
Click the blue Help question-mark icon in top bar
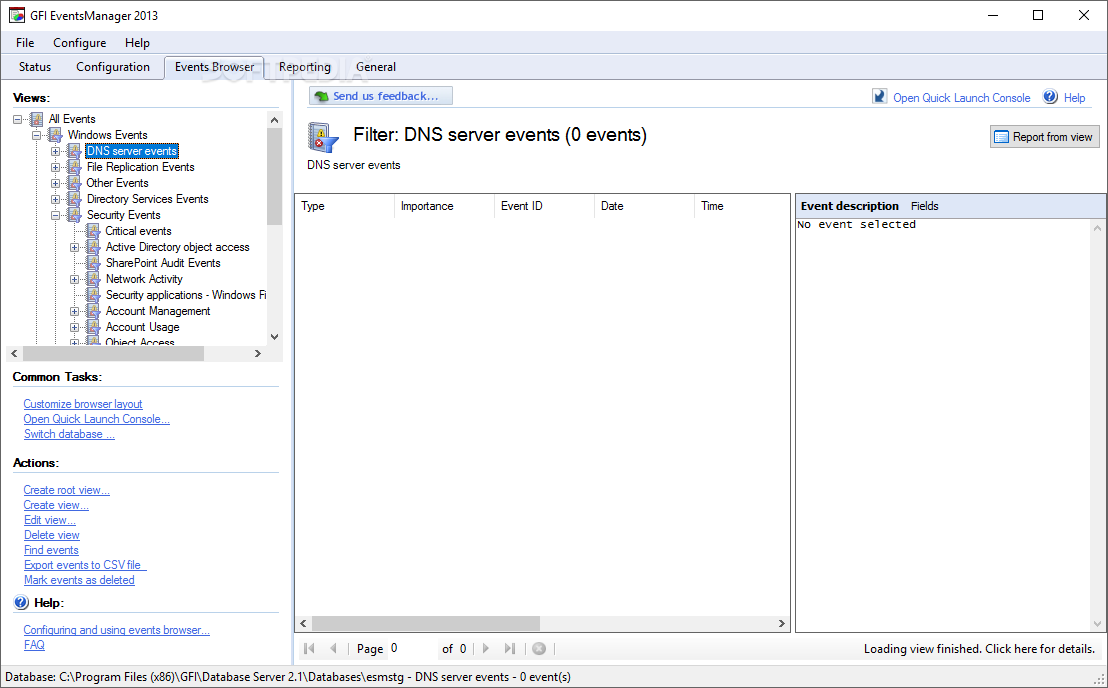tap(1051, 97)
